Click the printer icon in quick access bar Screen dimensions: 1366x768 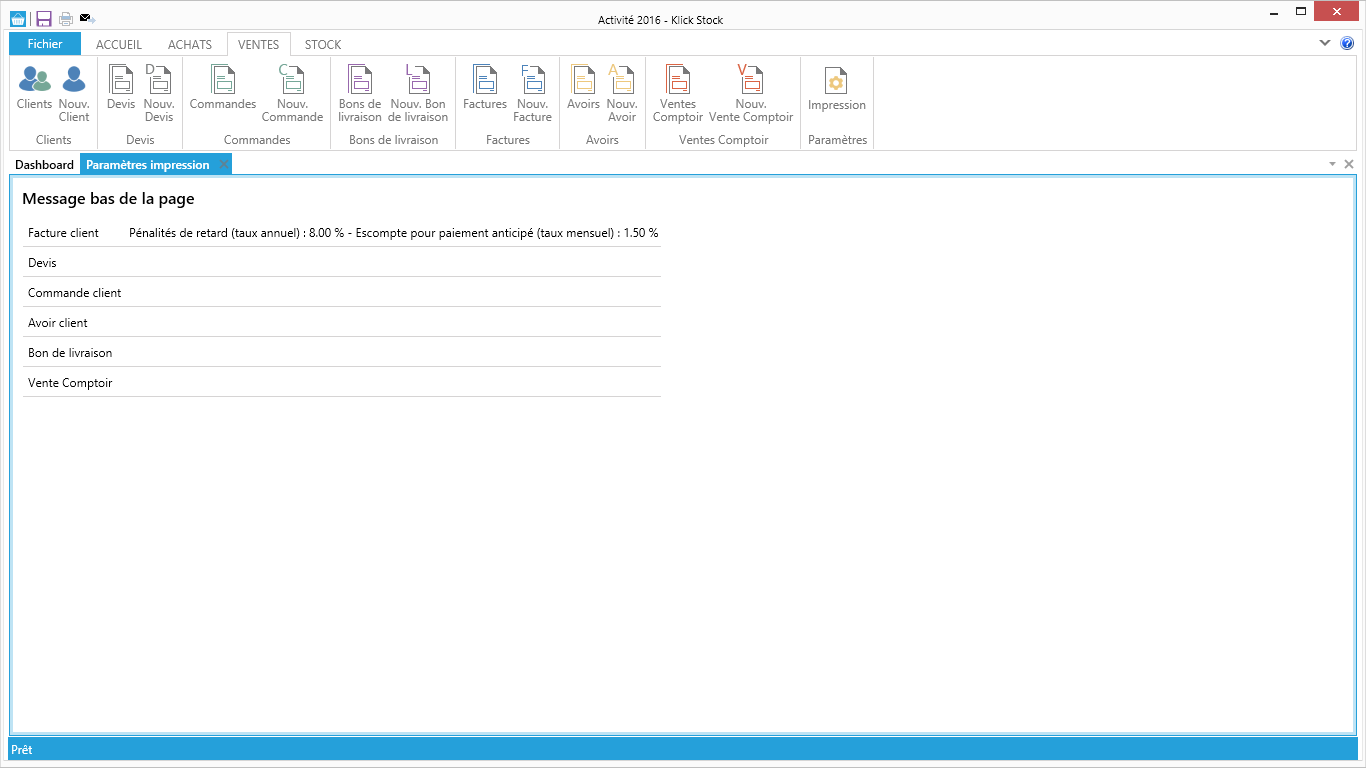point(66,19)
